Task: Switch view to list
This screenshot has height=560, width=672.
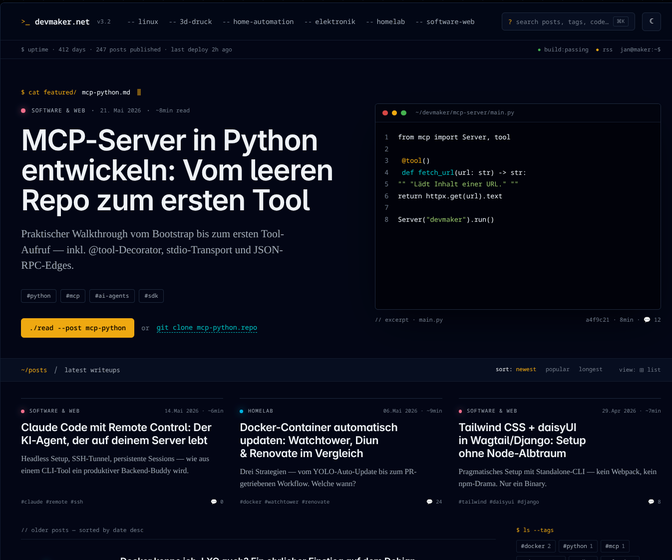Action: 650,370
